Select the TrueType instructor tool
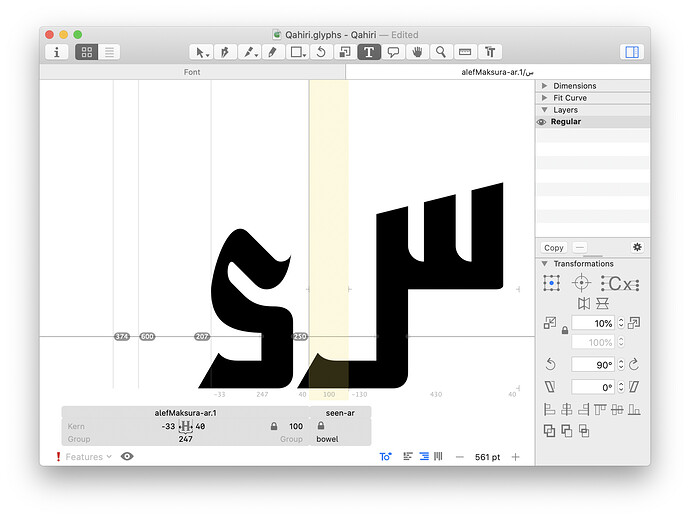The height and width of the screenshot is (518, 690). click(x=490, y=52)
